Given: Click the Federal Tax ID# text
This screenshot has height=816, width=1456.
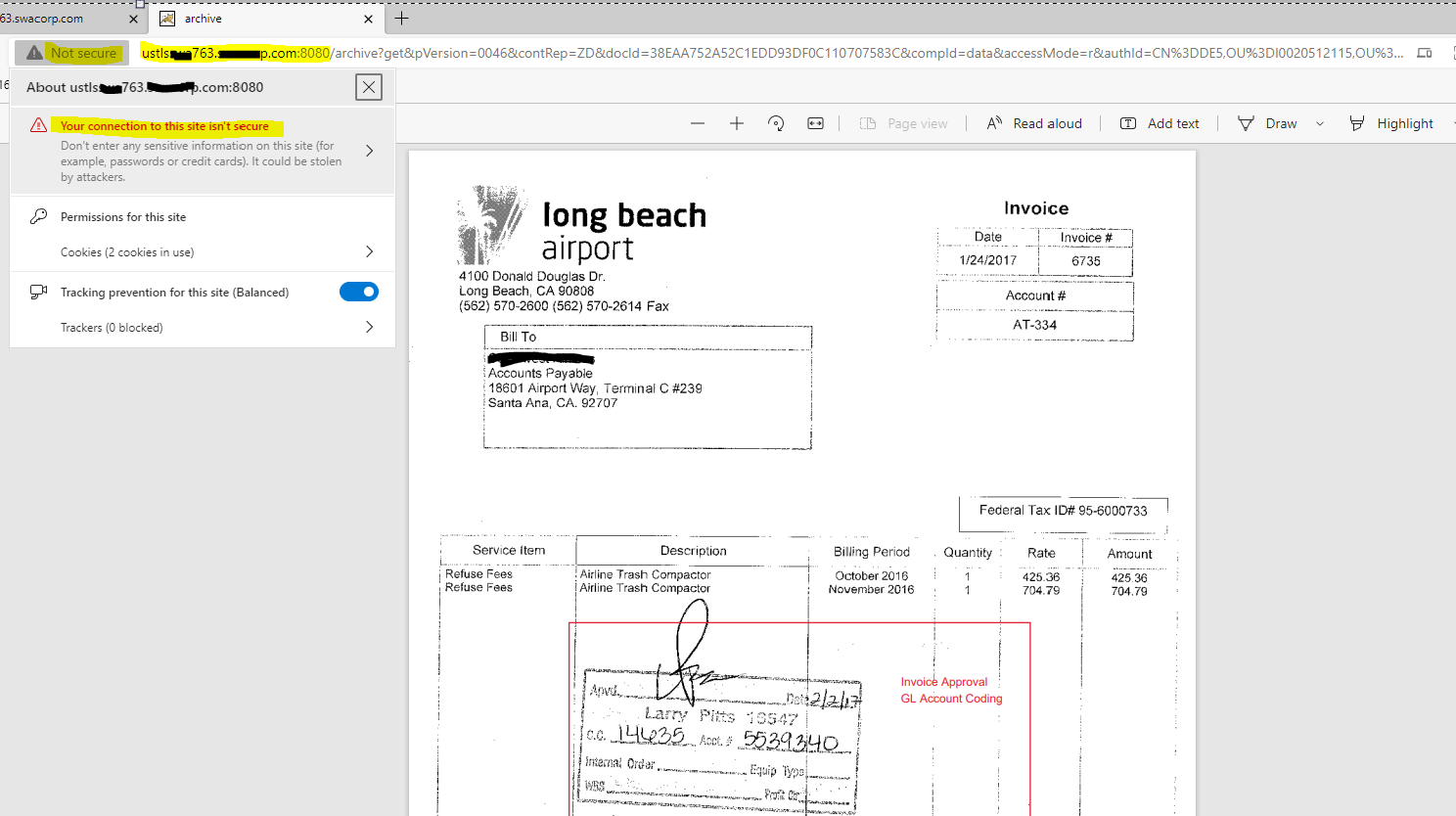Looking at the screenshot, I should click(x=1064, y=511).
